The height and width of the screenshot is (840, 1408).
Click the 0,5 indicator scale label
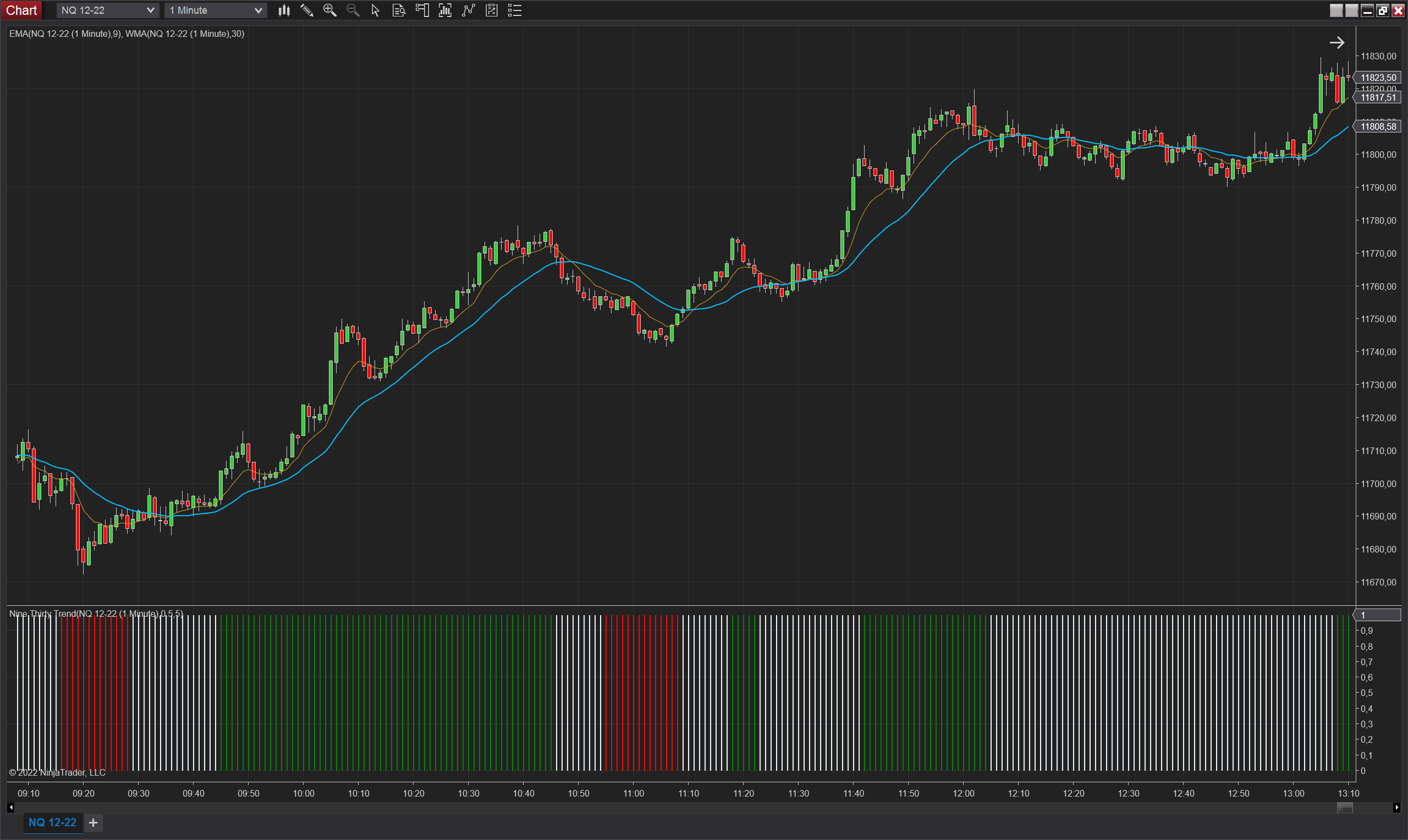point(1367,693)
